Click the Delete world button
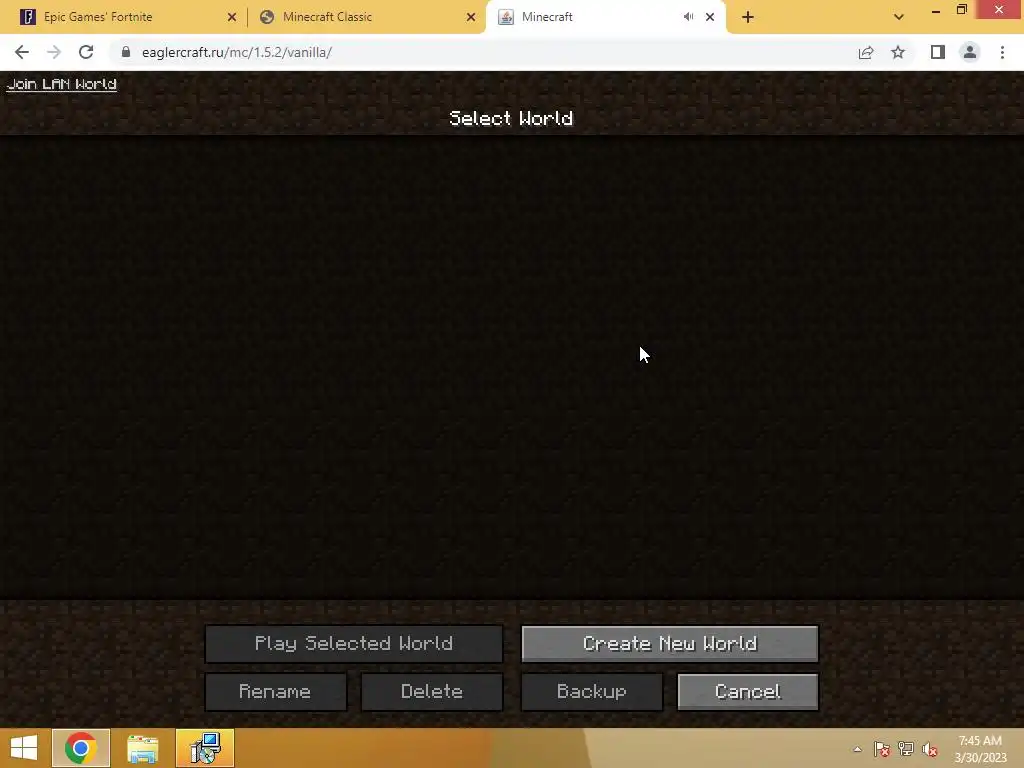 tap(432, 692)
